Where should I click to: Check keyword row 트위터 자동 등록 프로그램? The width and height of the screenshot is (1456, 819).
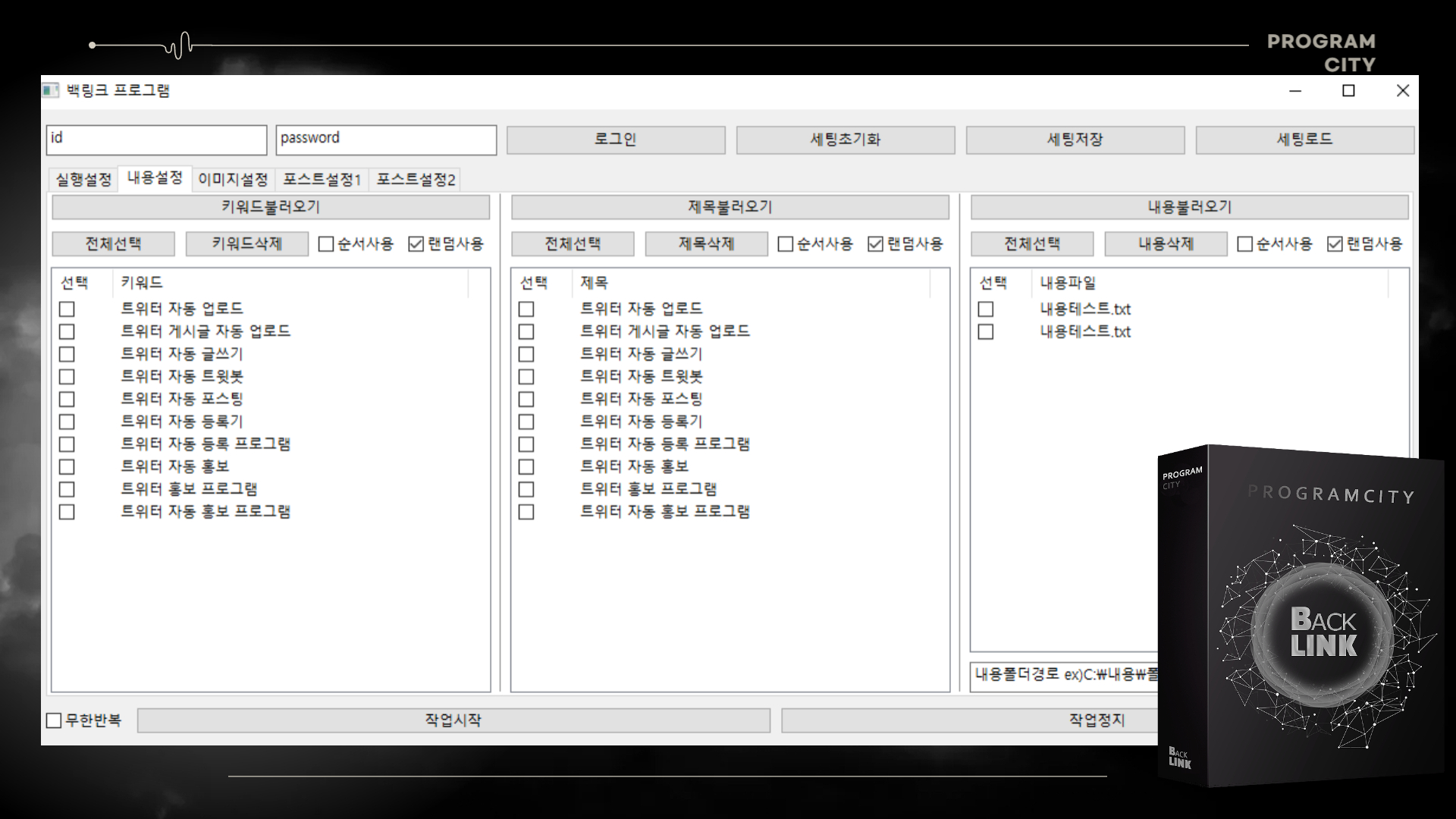(67, 444)
